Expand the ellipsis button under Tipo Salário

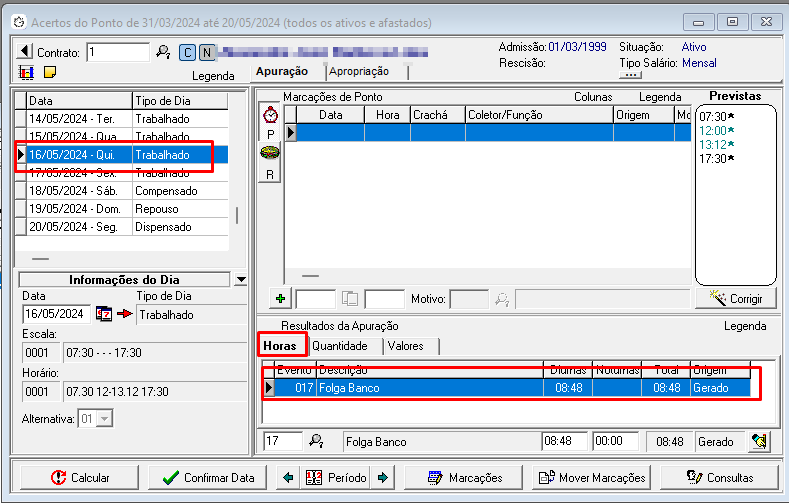(631, 74)
